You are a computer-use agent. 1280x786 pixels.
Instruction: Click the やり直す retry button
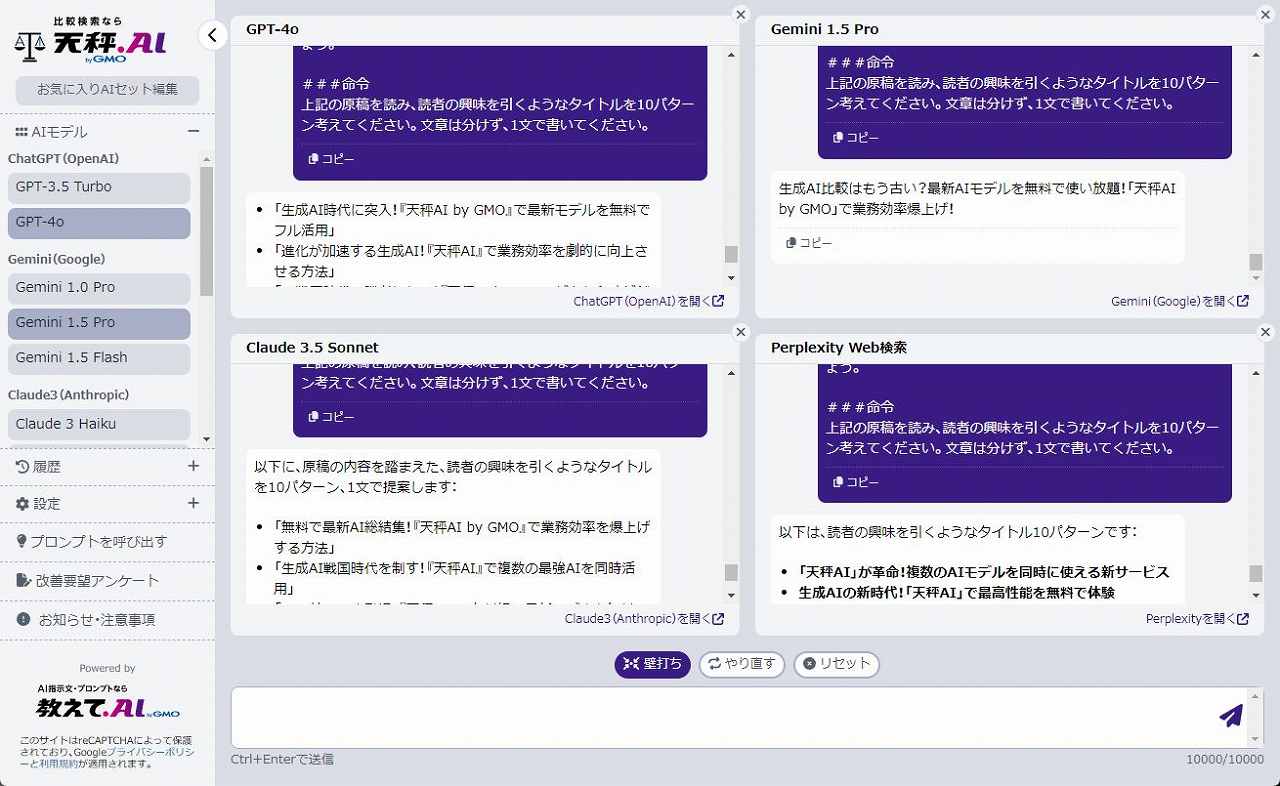(742, 664)
